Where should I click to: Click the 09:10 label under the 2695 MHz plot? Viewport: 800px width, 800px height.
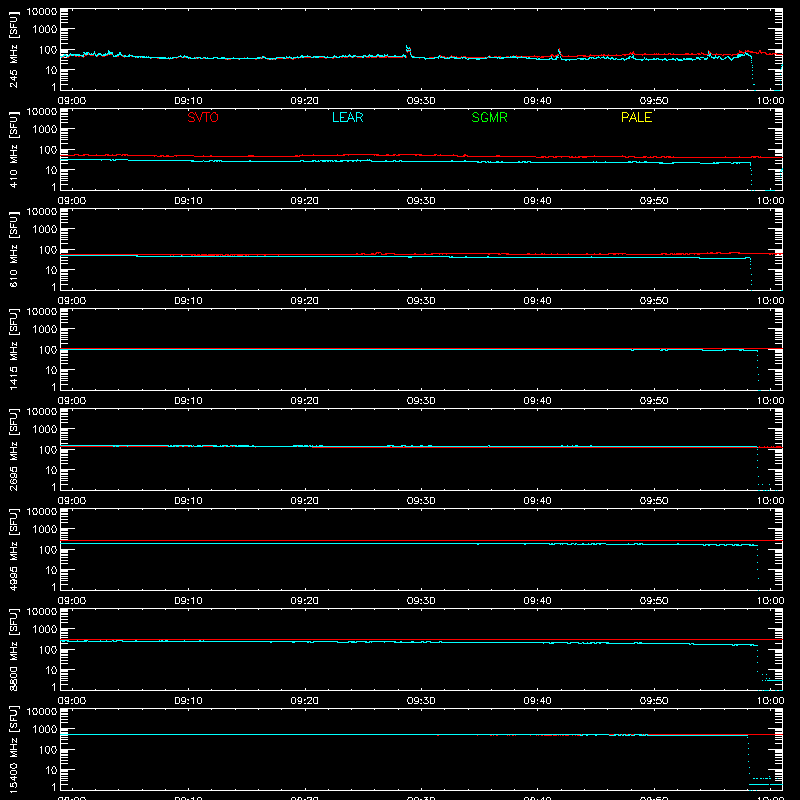188,501
